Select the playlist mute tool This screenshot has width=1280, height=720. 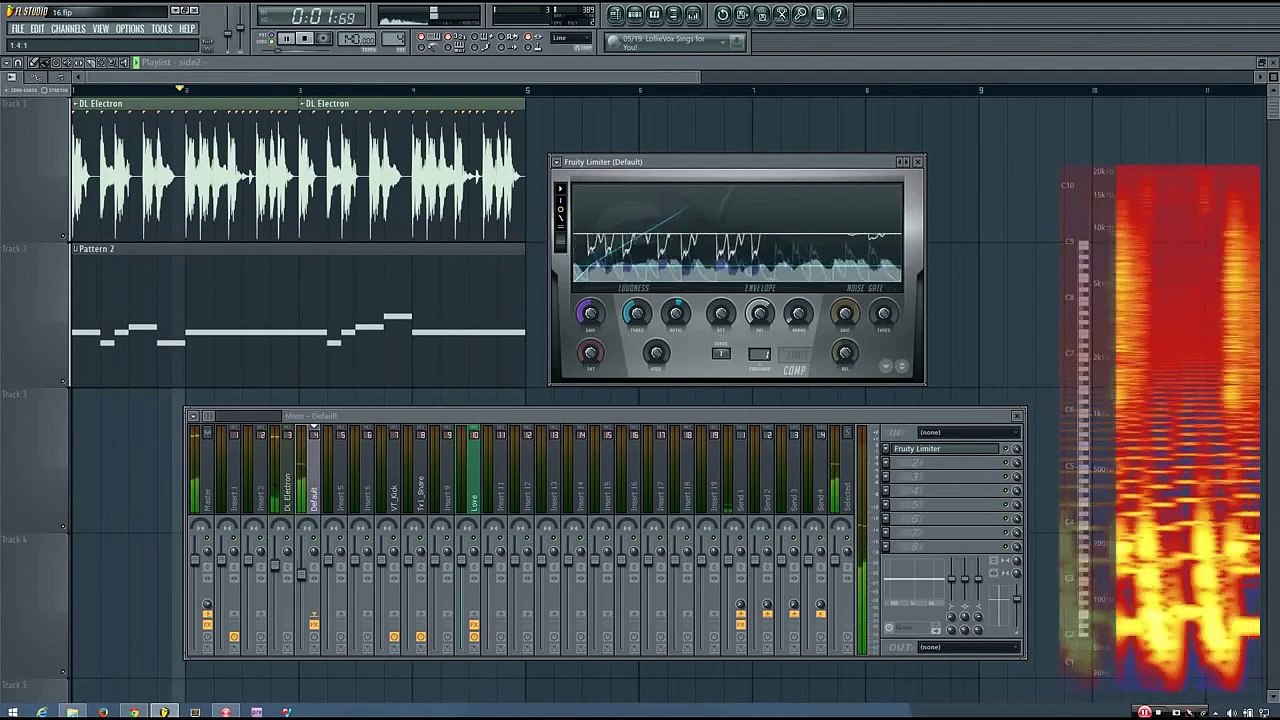click(x=67, y=62)
